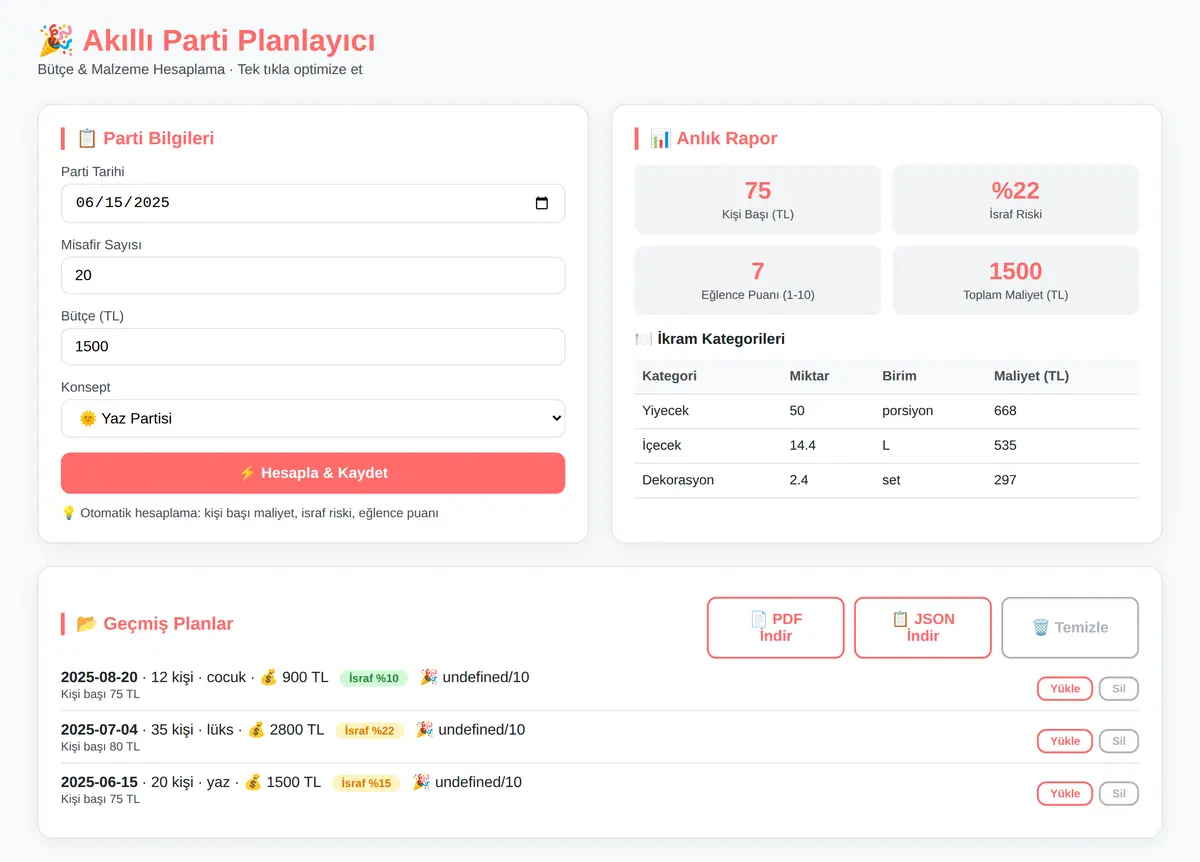1200x862 pixels.
Task: Load the 2025-08-20 plan with Yükle
Action: click(x=1065, y=689)
